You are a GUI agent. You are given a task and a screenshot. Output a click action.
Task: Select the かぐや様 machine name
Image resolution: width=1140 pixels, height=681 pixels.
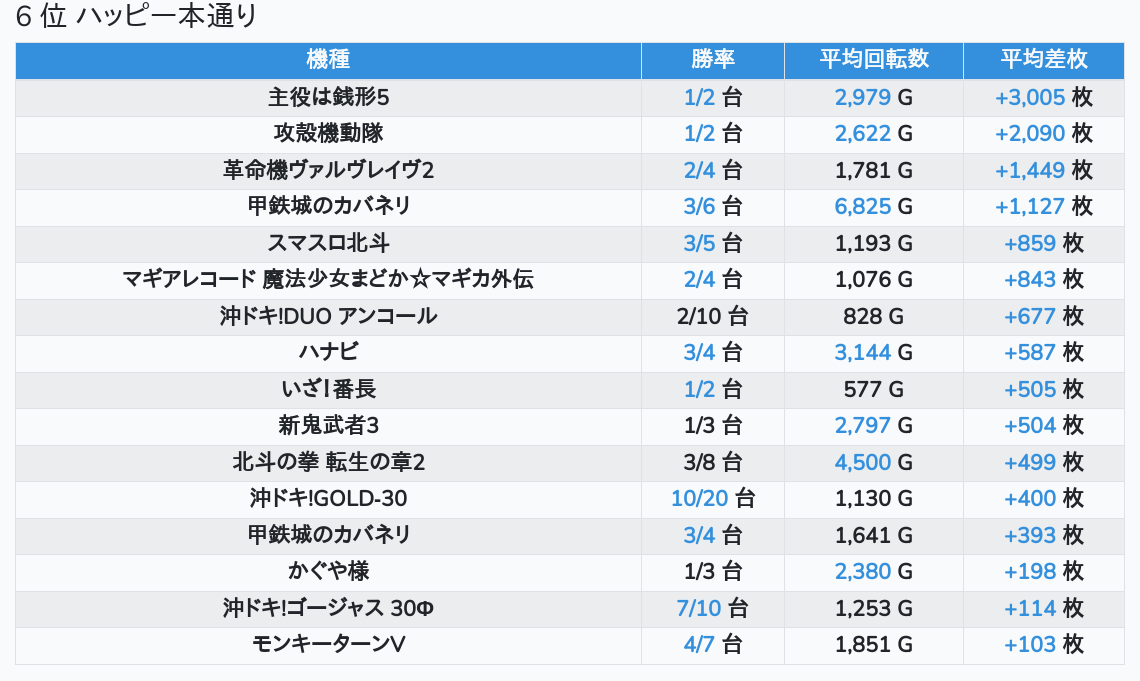pos(328,572)
